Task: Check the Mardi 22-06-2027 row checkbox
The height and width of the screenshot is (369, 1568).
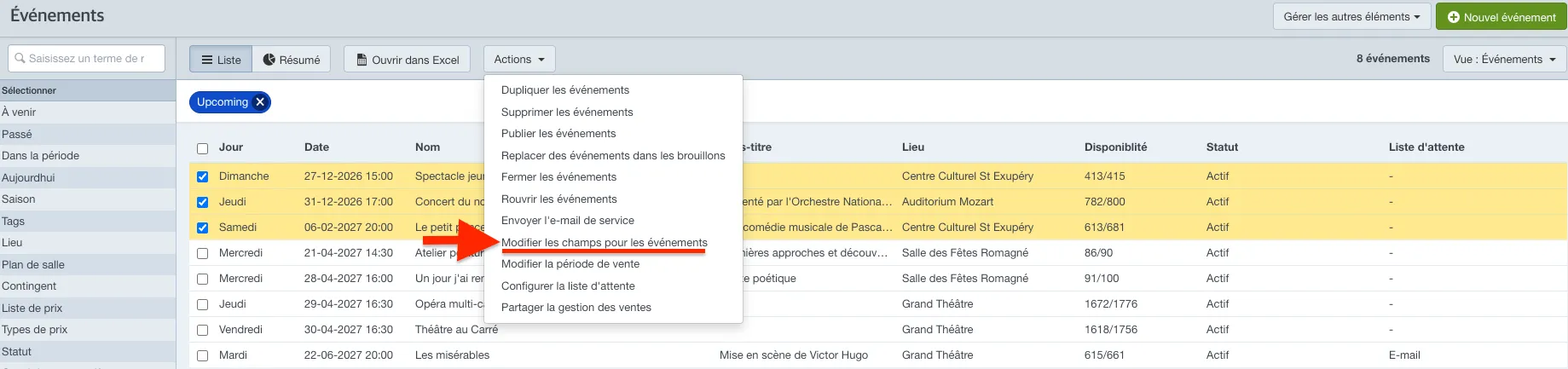Action: 202,356
